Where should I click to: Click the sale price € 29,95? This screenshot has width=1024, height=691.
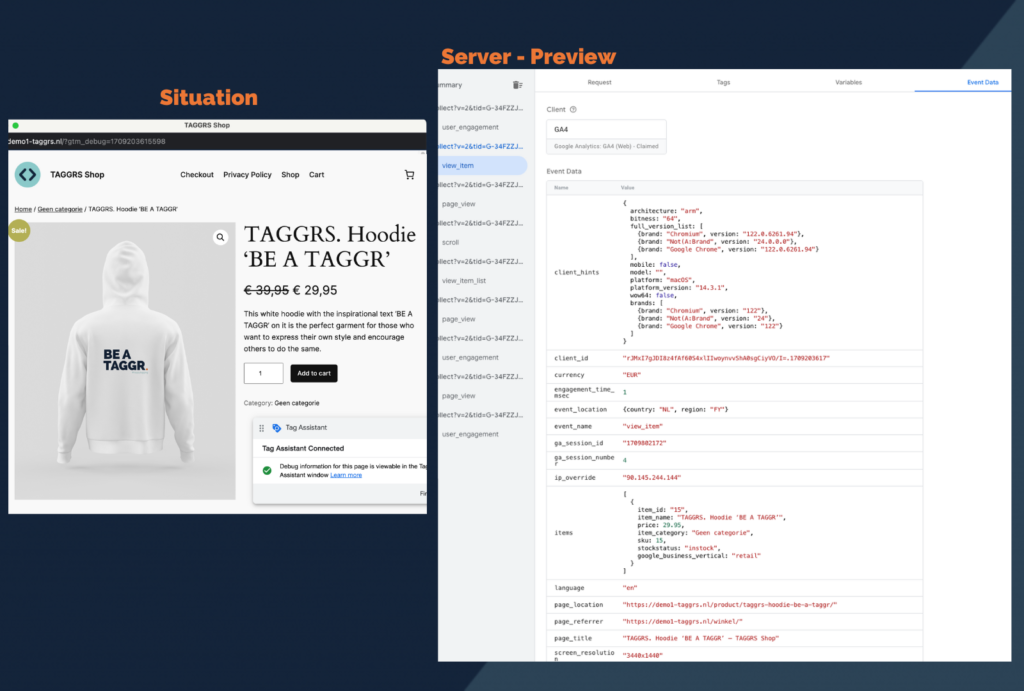tap(315, 291)
